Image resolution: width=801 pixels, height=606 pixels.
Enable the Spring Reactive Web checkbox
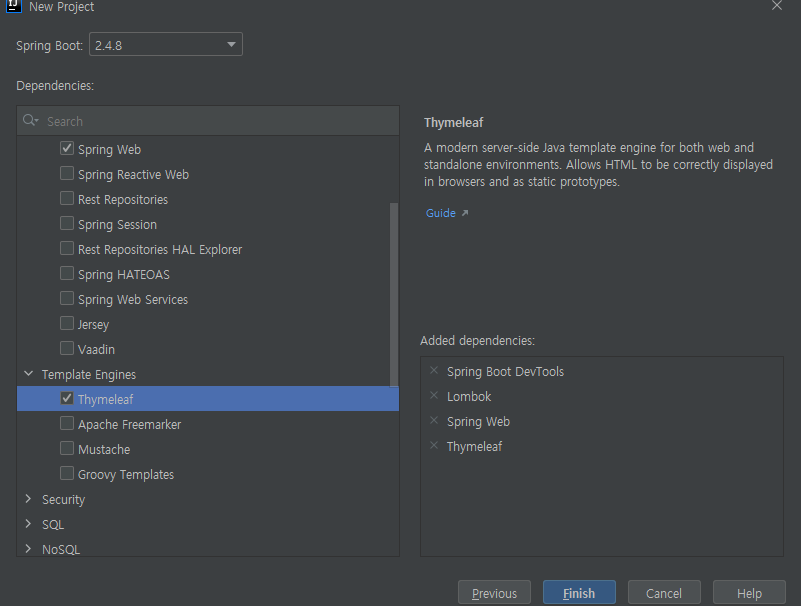67,173
